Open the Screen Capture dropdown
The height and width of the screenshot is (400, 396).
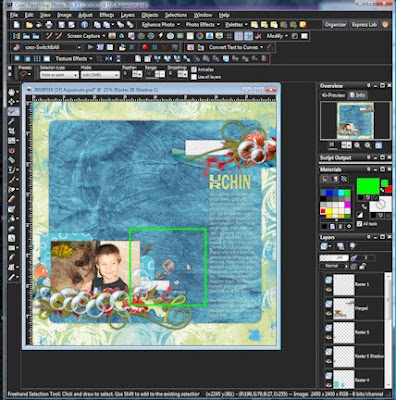[x=86, y=36]
